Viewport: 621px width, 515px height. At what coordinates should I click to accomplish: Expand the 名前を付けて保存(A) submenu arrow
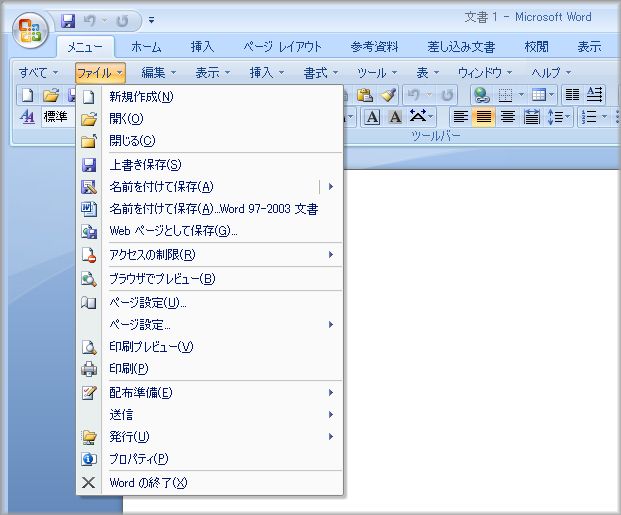[x=331, y=187]
